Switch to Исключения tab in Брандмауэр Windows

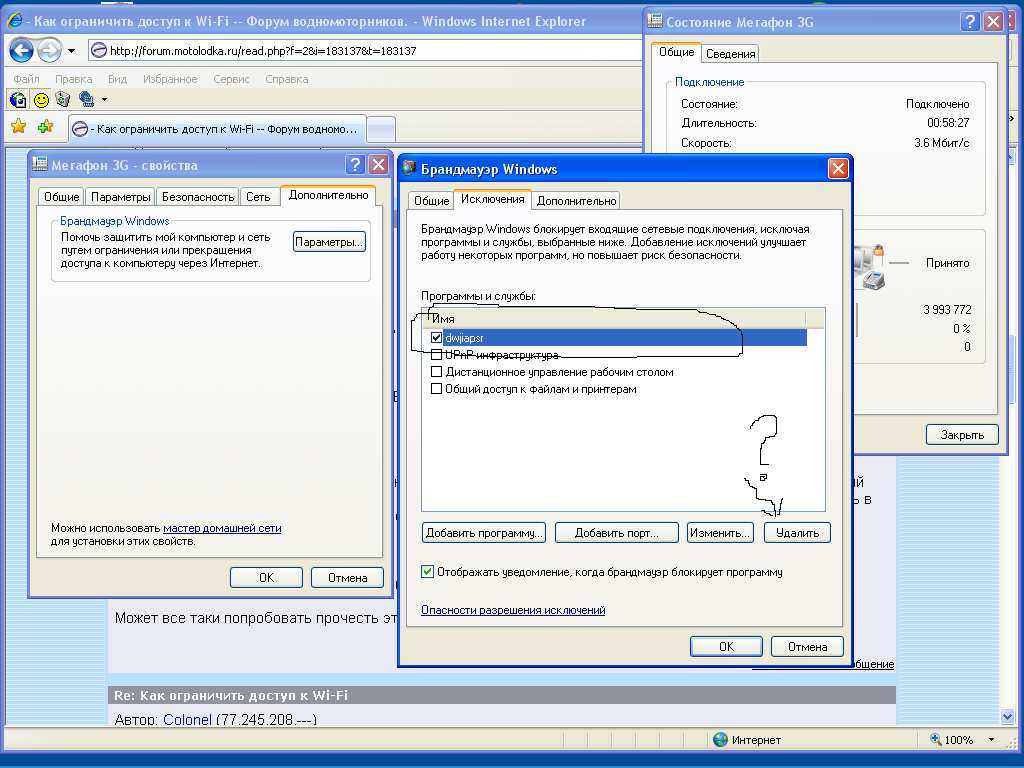(492, 199)
